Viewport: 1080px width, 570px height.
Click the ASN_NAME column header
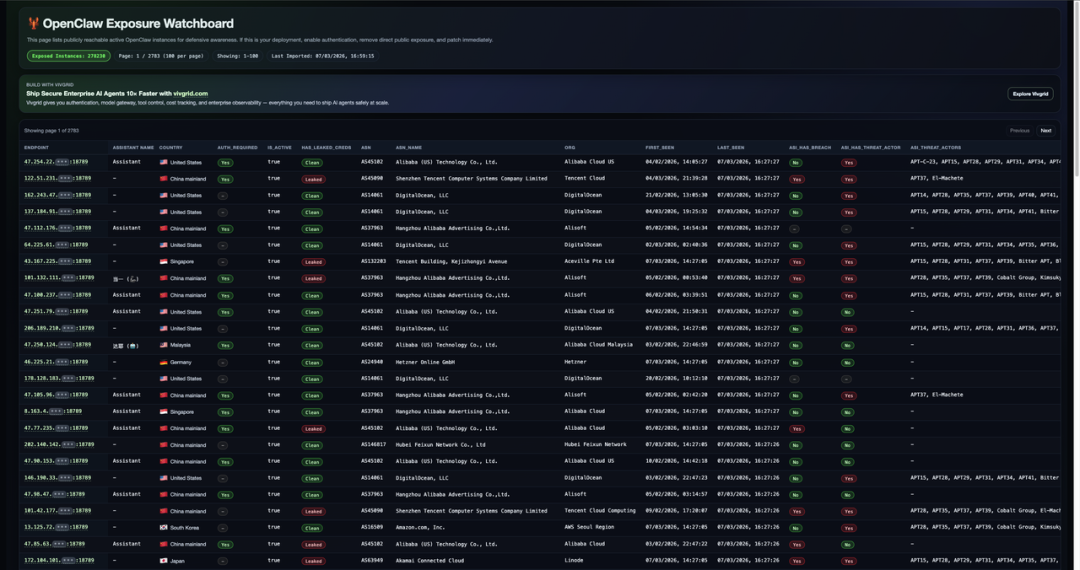pyautogui.click(x=408, y=147)
